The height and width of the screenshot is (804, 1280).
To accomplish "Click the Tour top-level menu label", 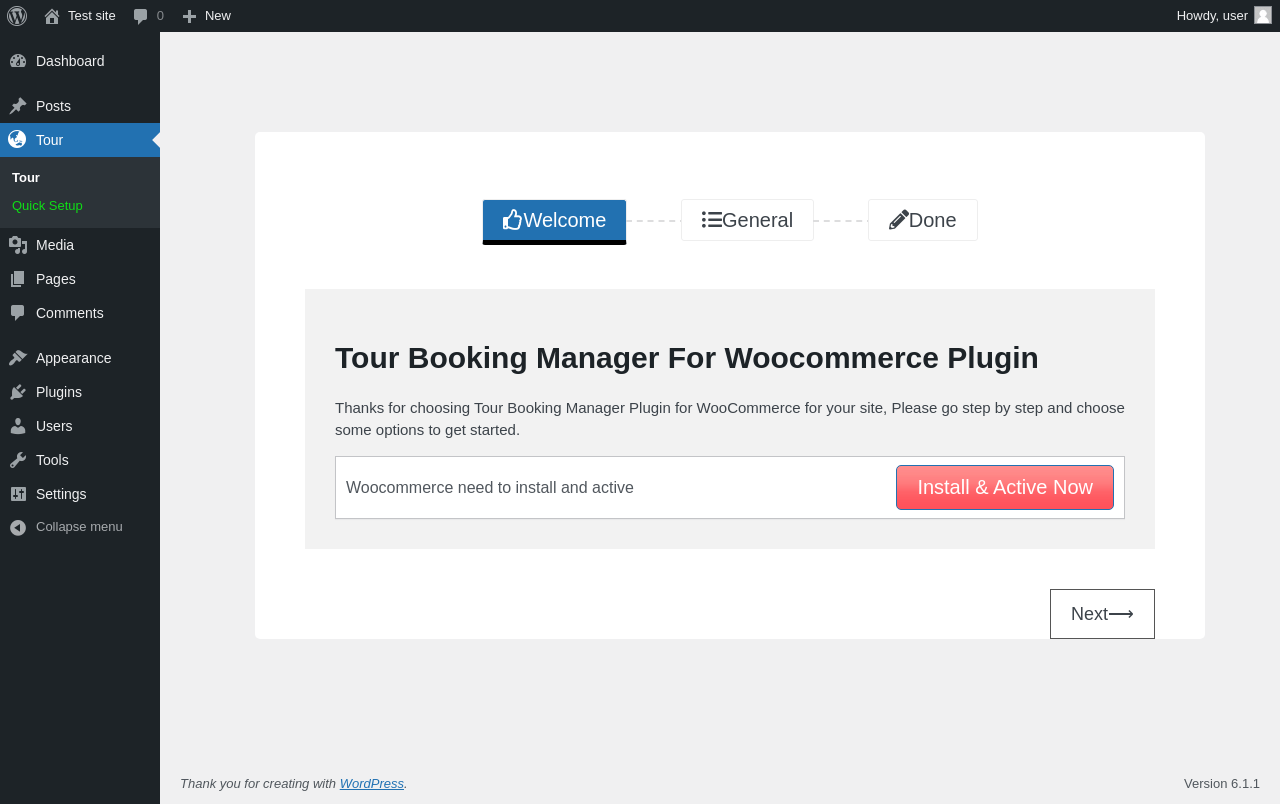I will tap(80, 140).
